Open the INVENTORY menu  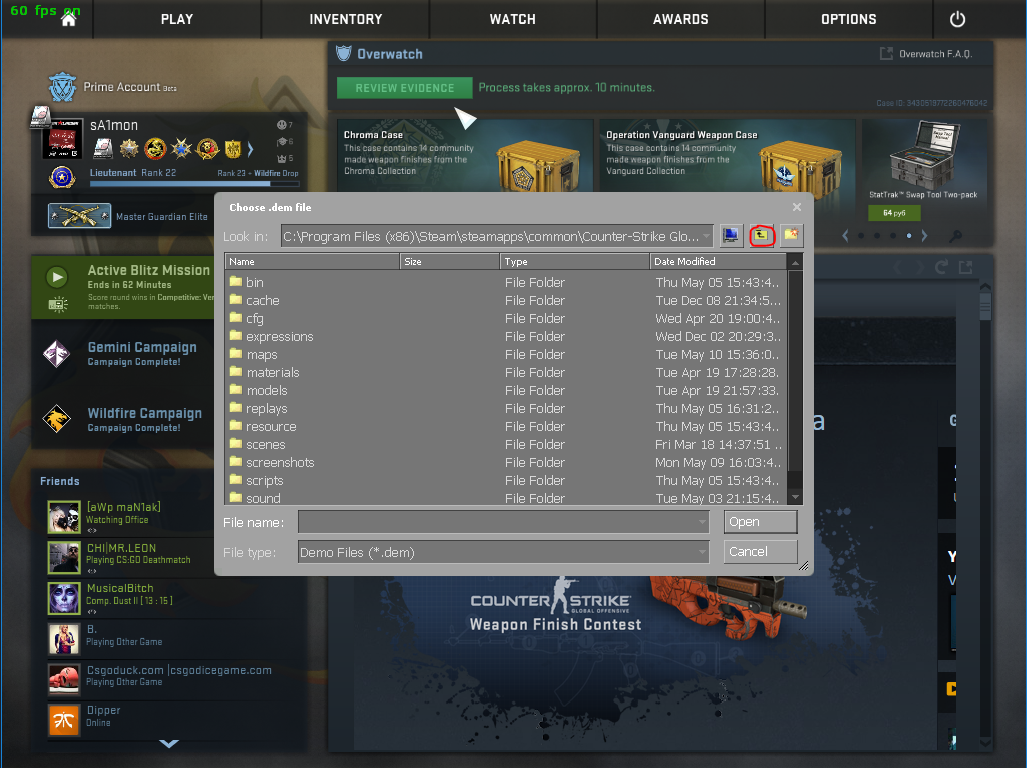coord(345,19)
